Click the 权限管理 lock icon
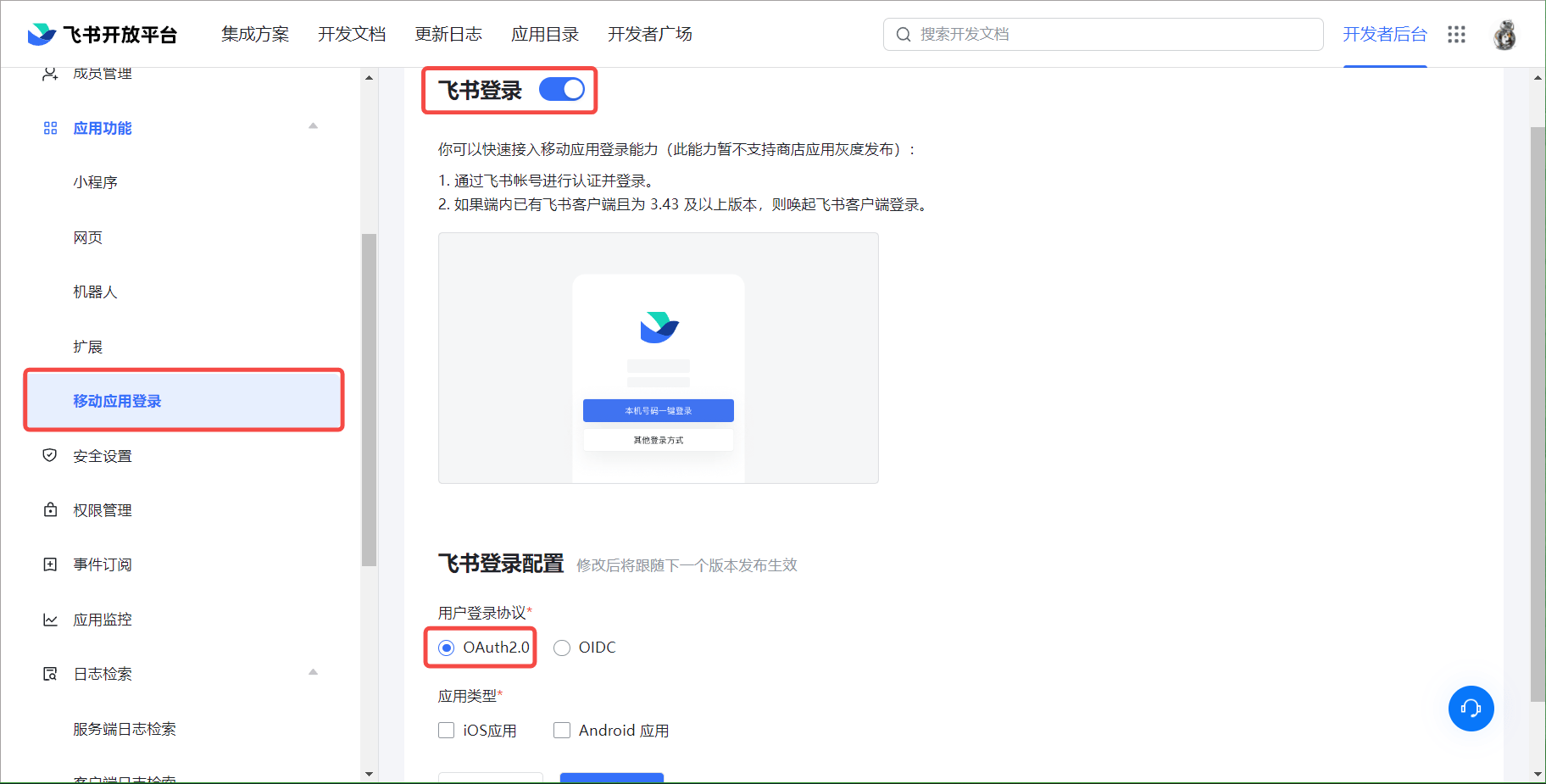Image resolution: width=1546 pixels, height=784 pixels. pyautogui.click(x=50, y=510)
